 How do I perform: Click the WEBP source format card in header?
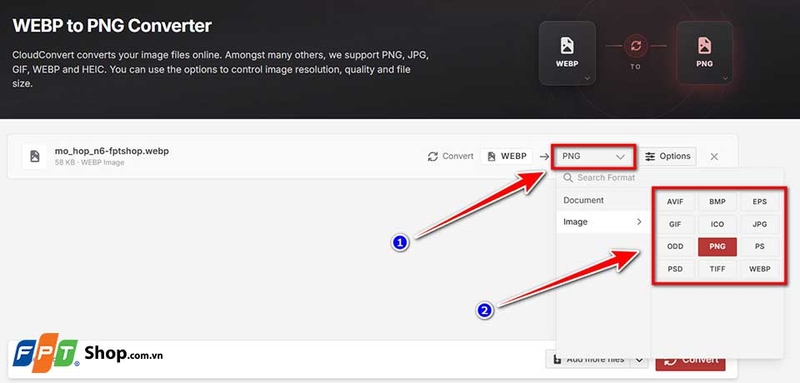point(567,53)
